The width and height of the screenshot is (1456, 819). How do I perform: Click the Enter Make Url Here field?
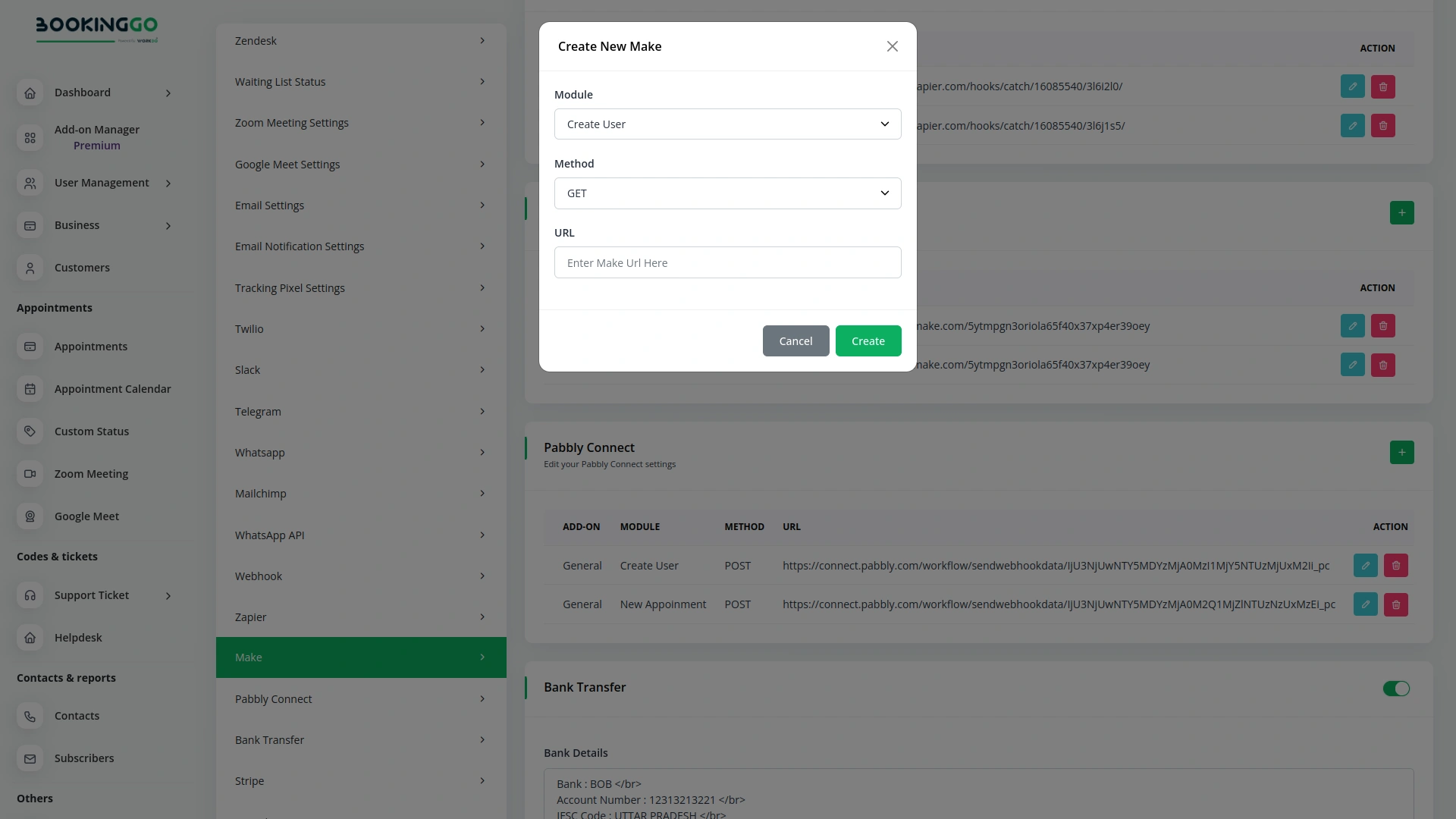pyautogui.click(x=727, y=262)
